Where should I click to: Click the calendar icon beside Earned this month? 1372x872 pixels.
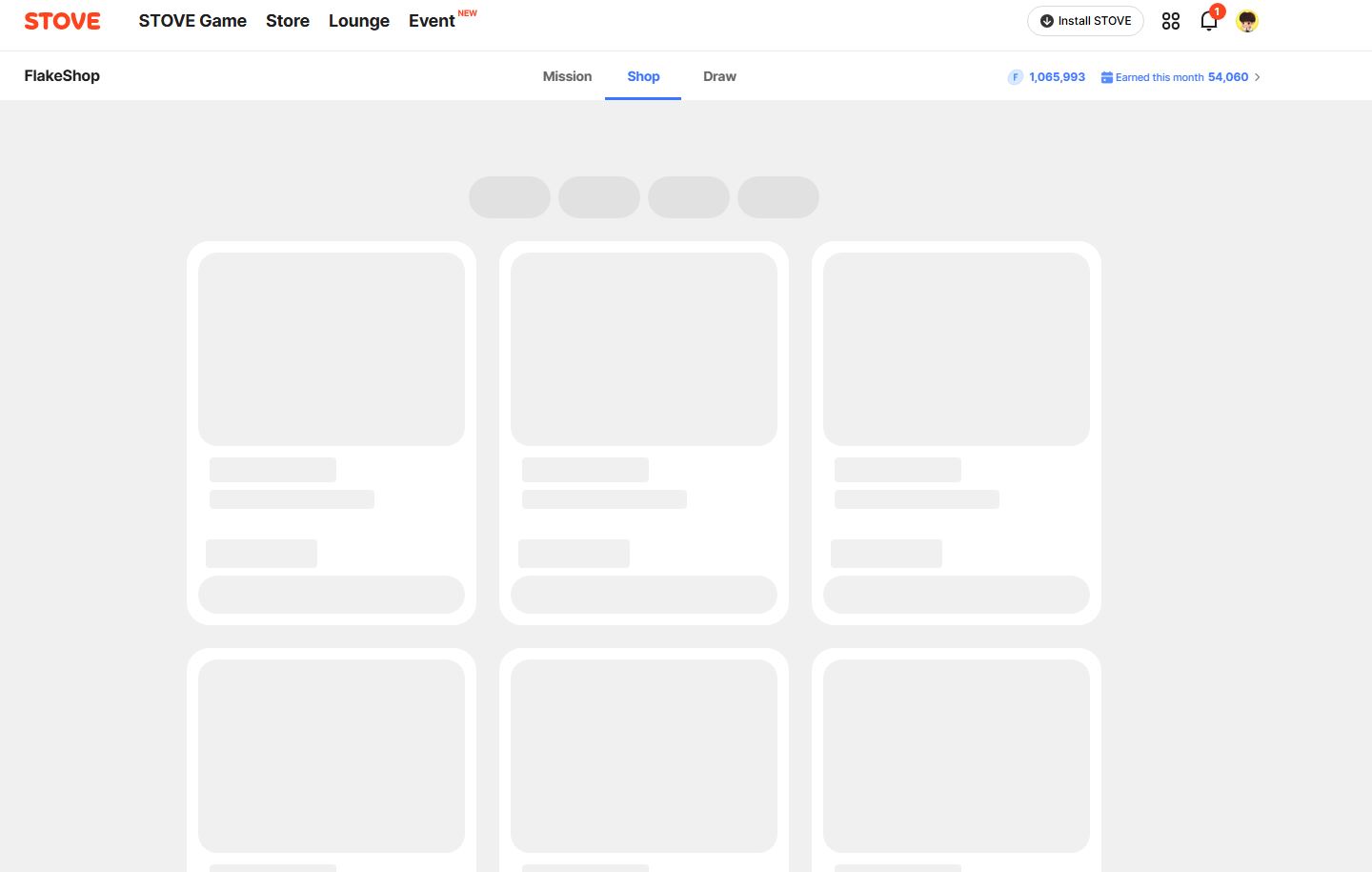[x=1106, y=77]
